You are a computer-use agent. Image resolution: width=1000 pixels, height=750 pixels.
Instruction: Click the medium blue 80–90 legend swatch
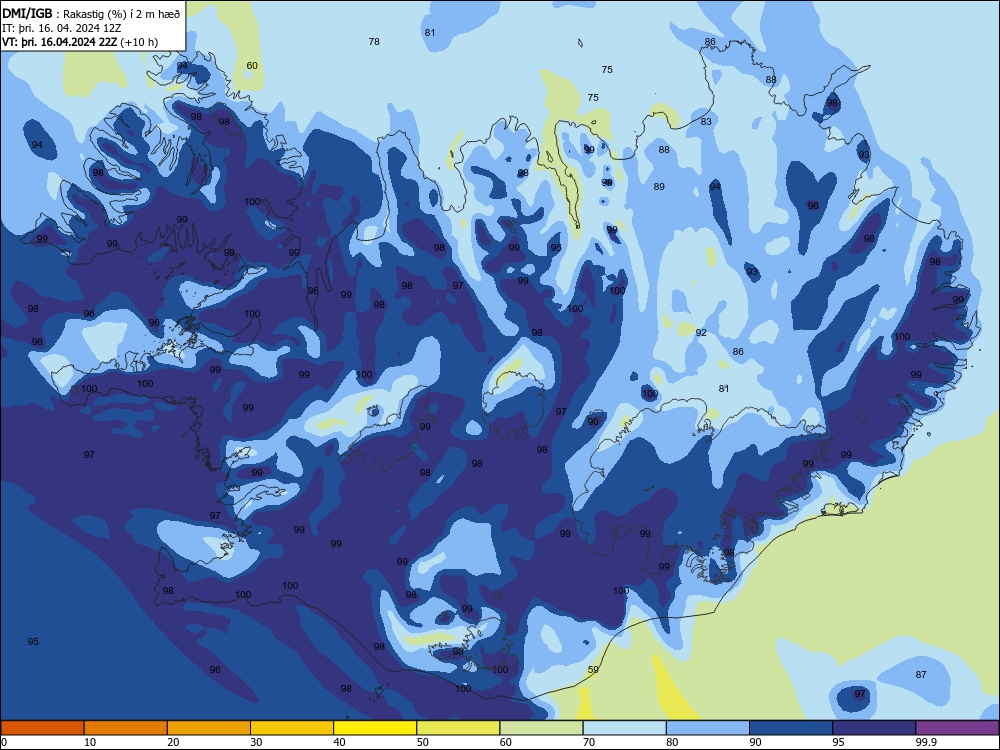point(708,728)
